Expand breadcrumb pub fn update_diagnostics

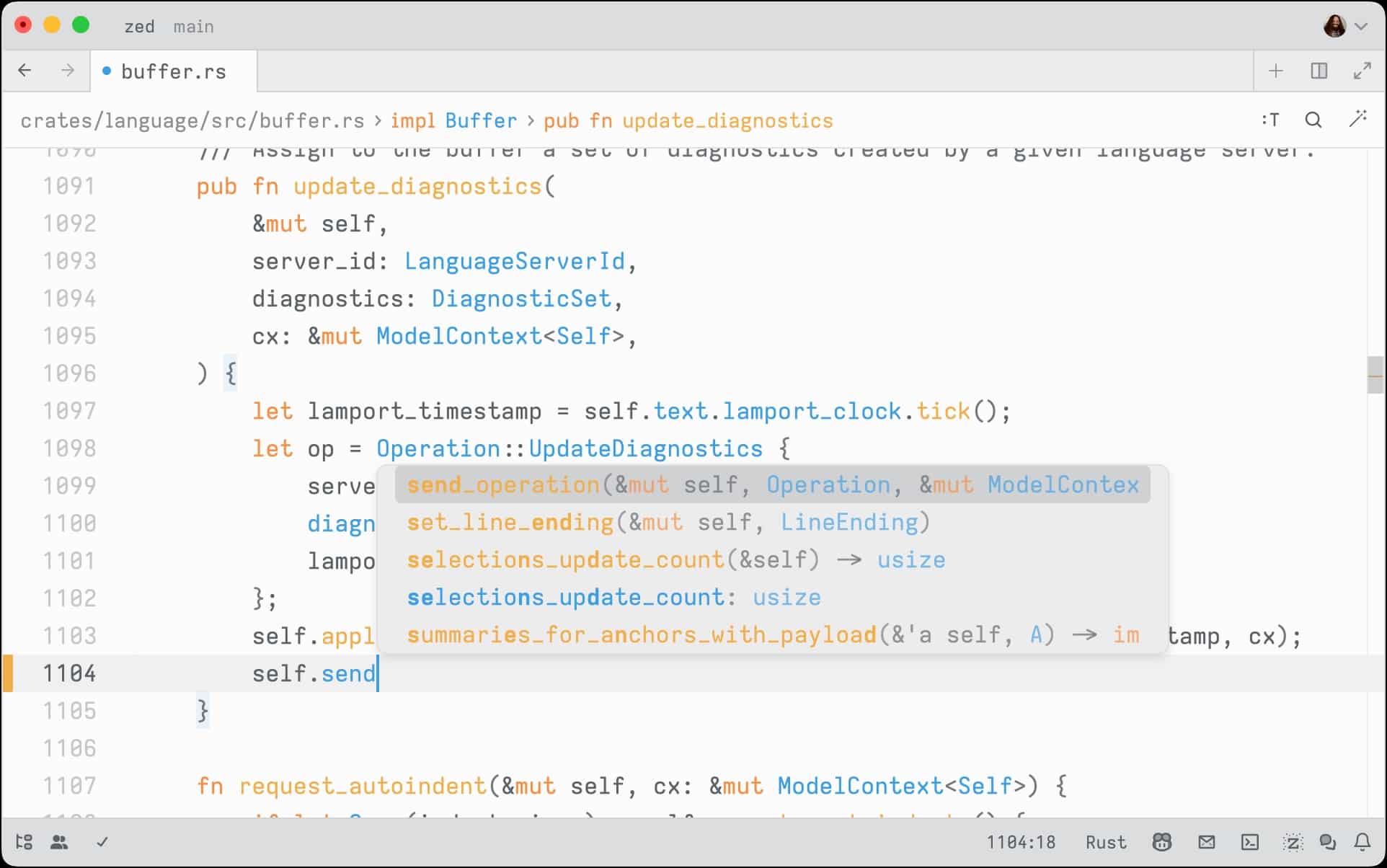(x=688, y=120)
